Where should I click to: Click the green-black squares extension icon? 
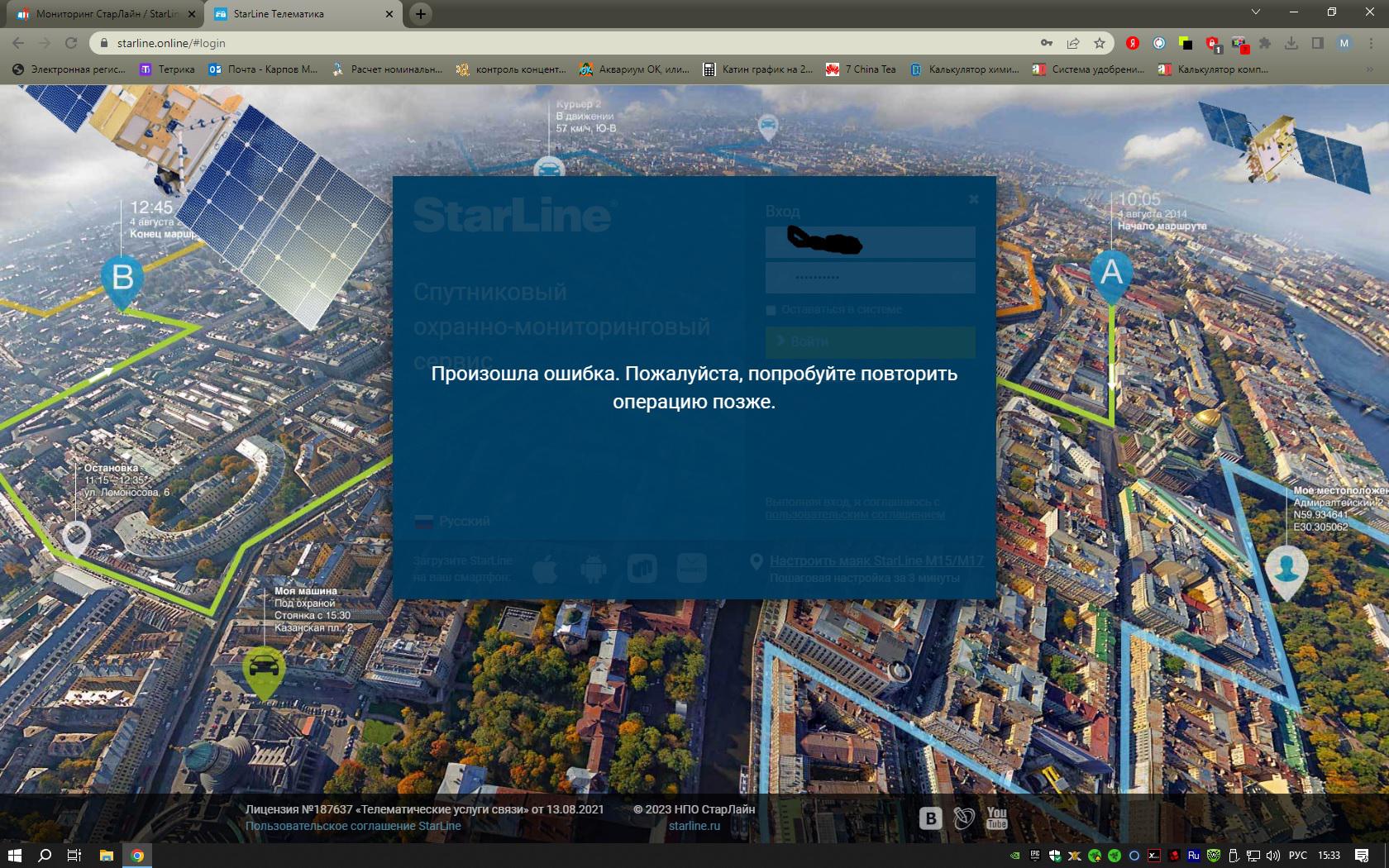tap(1186, 43)
